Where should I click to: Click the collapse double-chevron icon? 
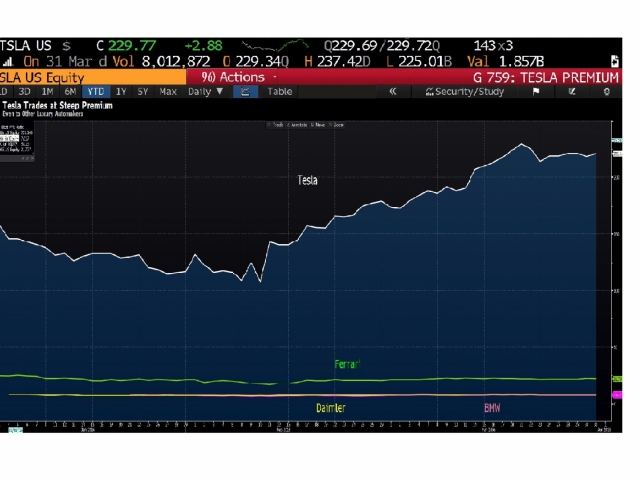393,91
